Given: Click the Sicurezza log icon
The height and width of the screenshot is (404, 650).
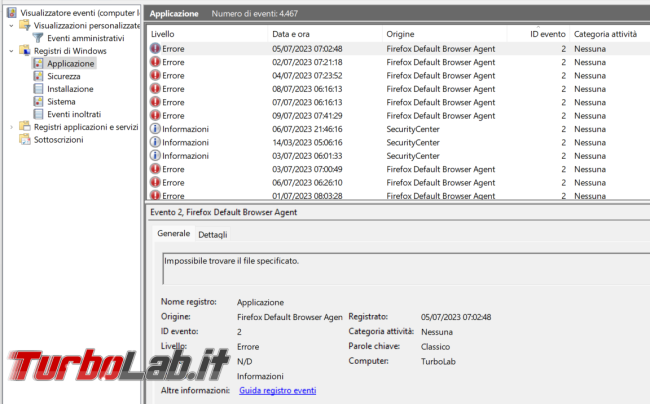Looking at the screenshot, I should [38, 76].
